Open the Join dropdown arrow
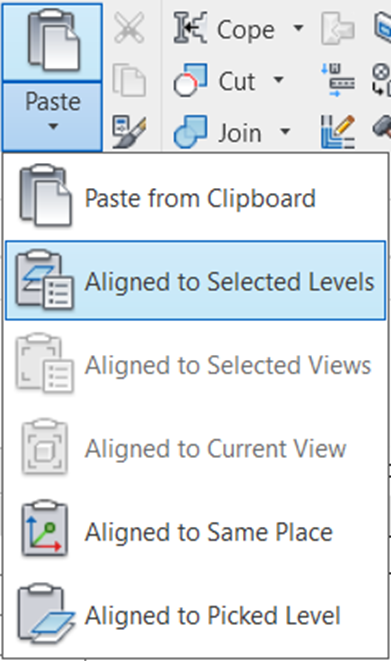 (x=285, y=132)
